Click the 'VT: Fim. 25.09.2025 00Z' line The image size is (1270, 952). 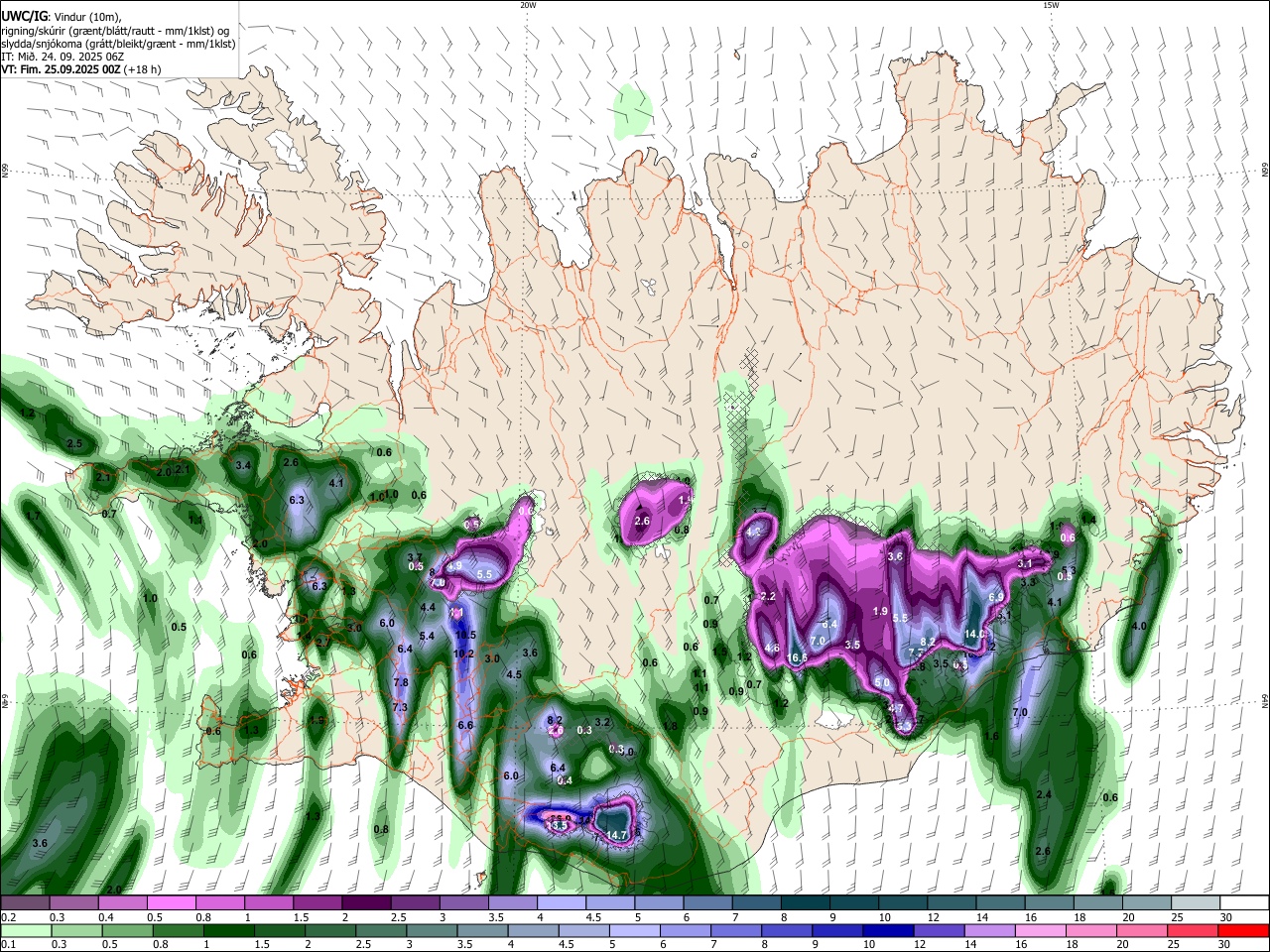pos(62,69)
